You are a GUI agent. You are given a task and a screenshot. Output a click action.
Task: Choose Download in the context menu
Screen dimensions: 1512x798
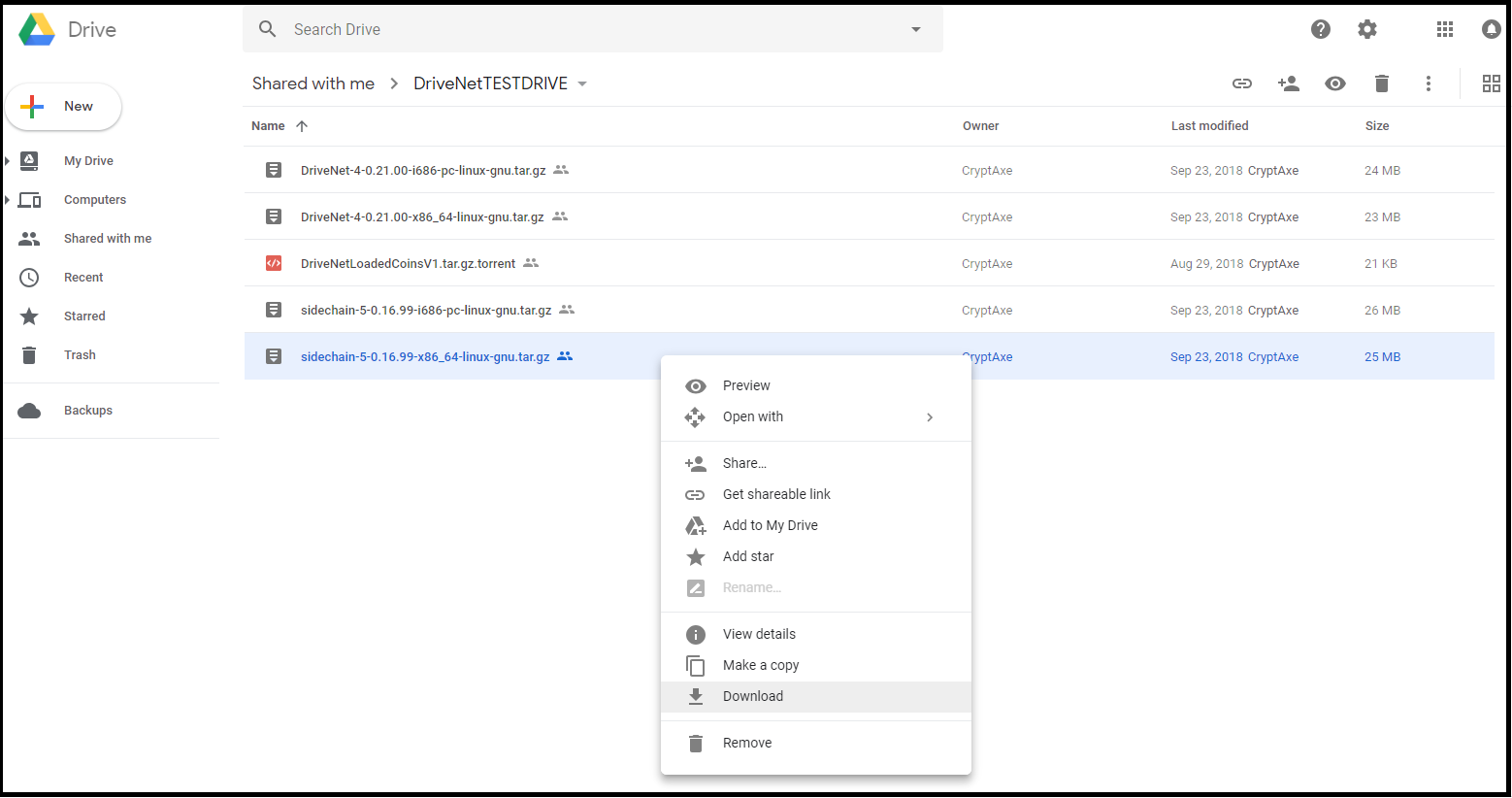[x=816, y=696]
